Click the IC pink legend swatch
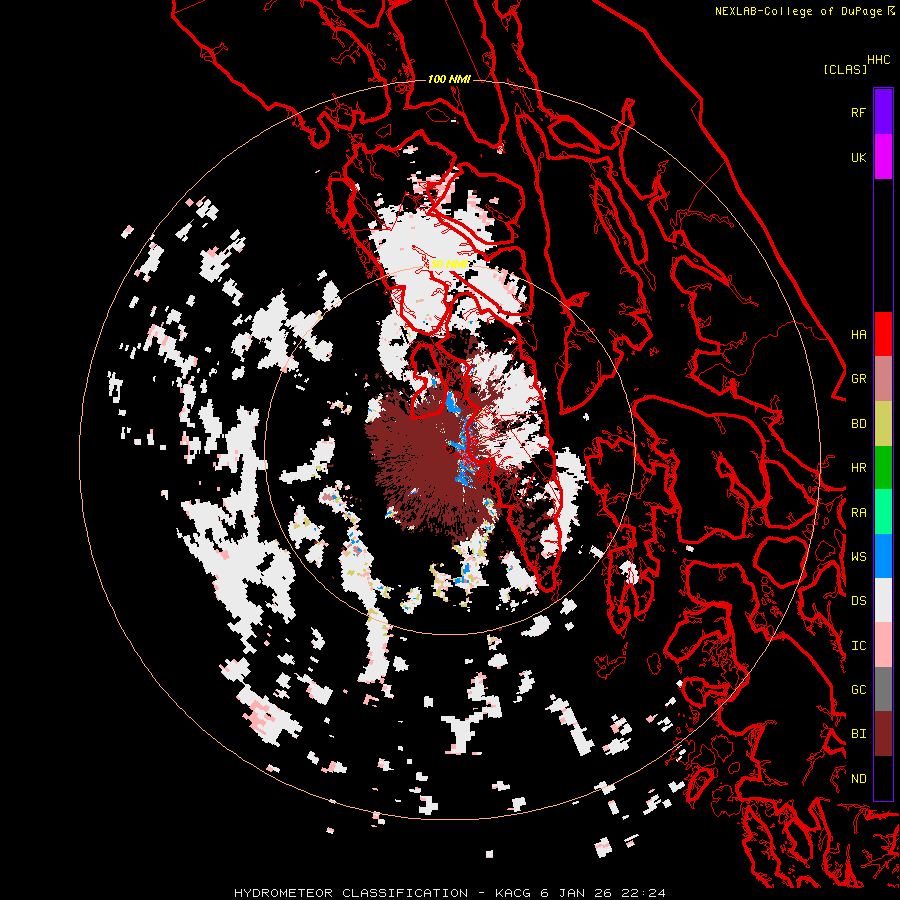This screenshot has width=900, height=900. (883, 645)
